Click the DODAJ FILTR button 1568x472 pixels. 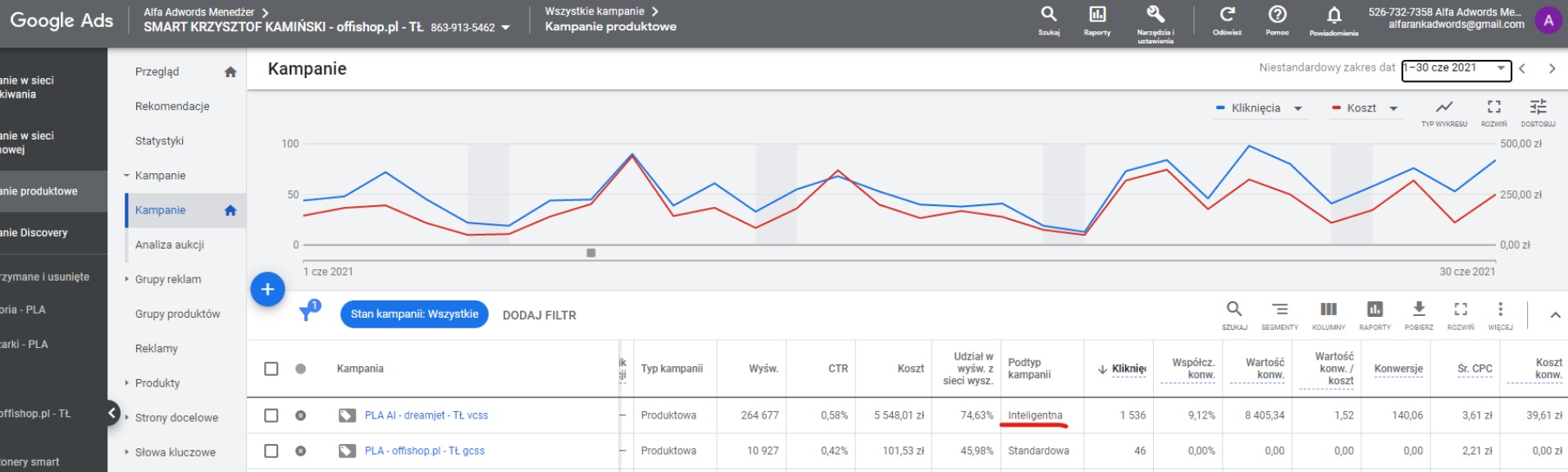539,315
